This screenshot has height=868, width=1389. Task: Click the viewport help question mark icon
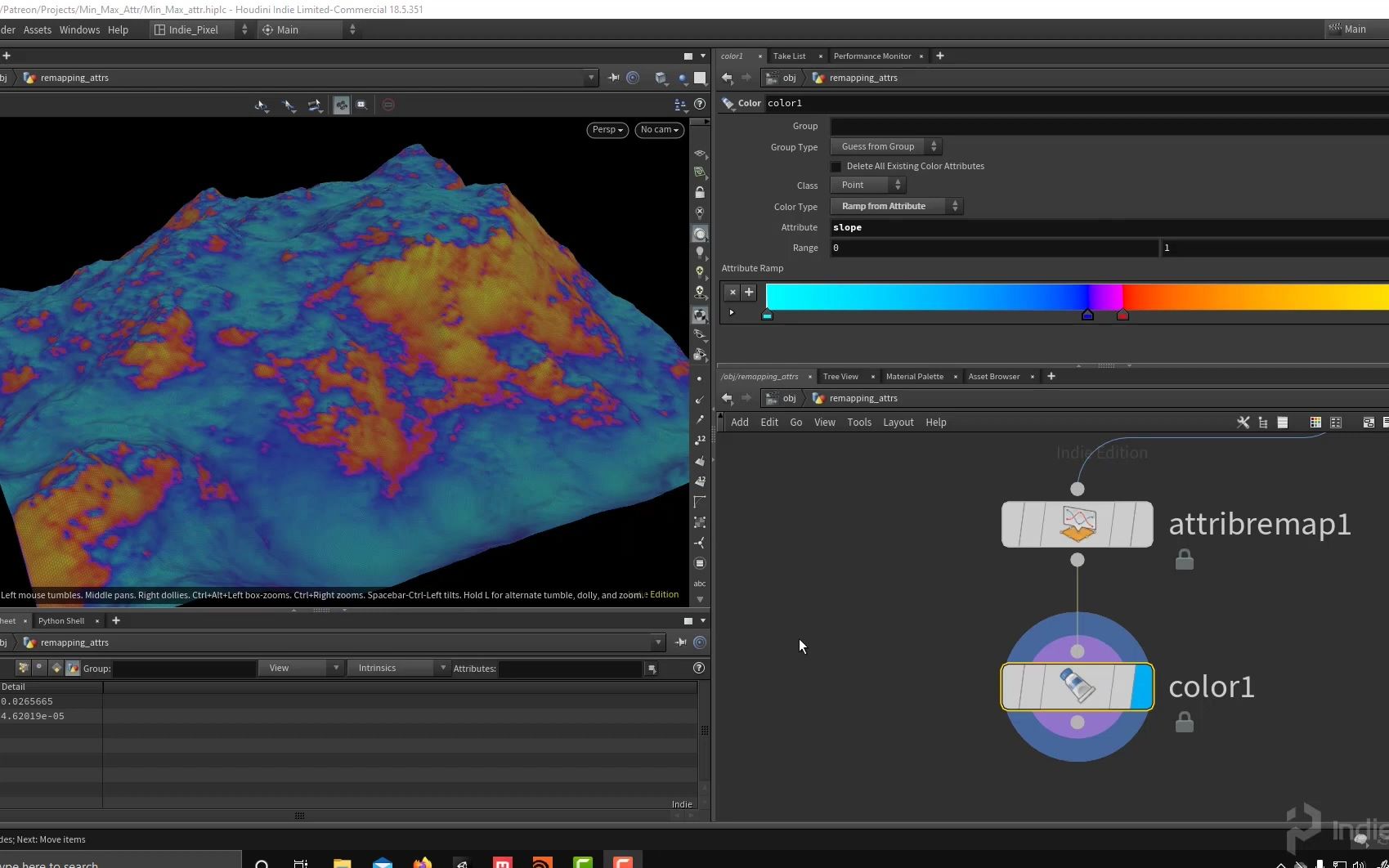(700, 105)
